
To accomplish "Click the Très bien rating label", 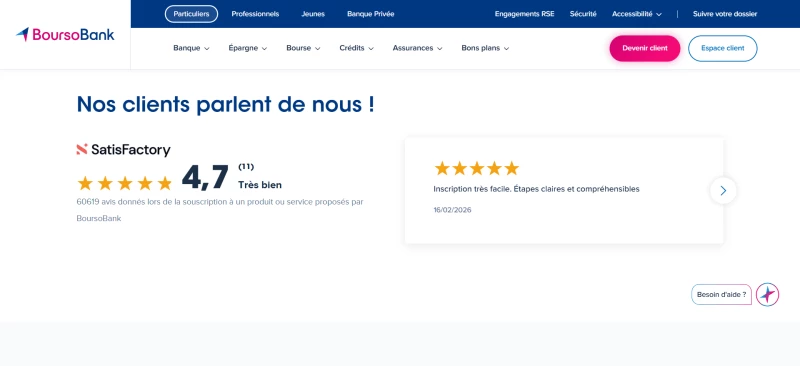I will coord(260,185).
